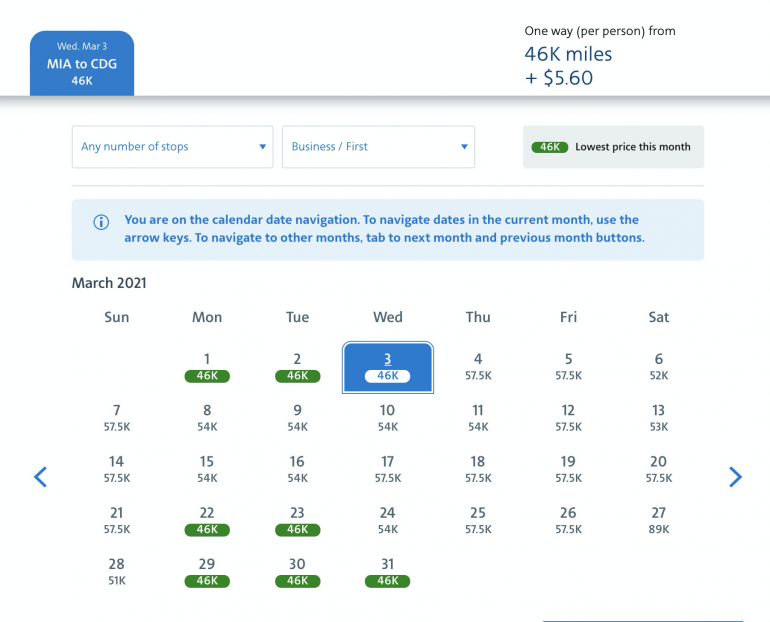Select Tuesday March 2 date

tap(297, 367)
